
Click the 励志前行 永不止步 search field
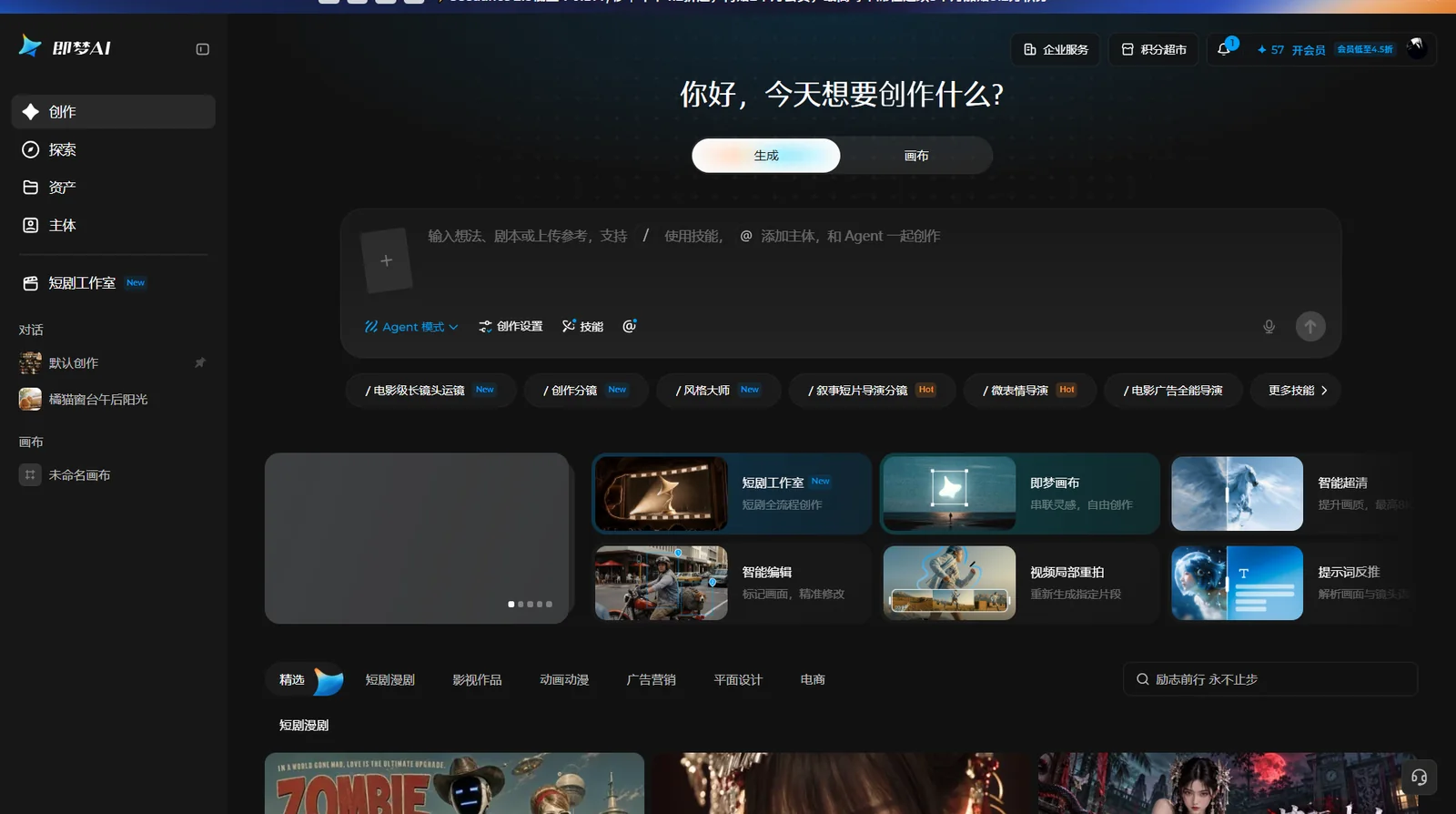[1270, 679]
